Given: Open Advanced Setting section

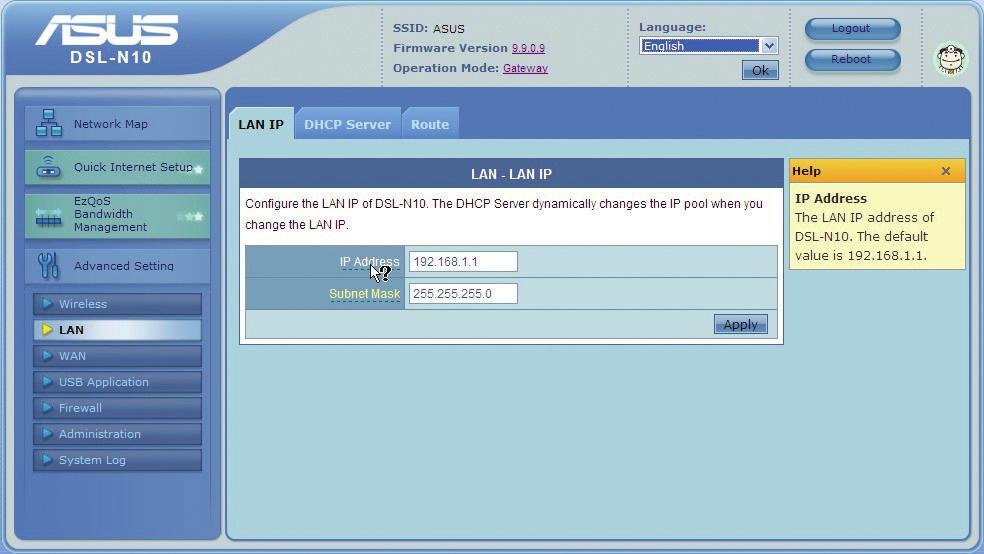Looking at the screenshot, I should (x=117, y=265).
